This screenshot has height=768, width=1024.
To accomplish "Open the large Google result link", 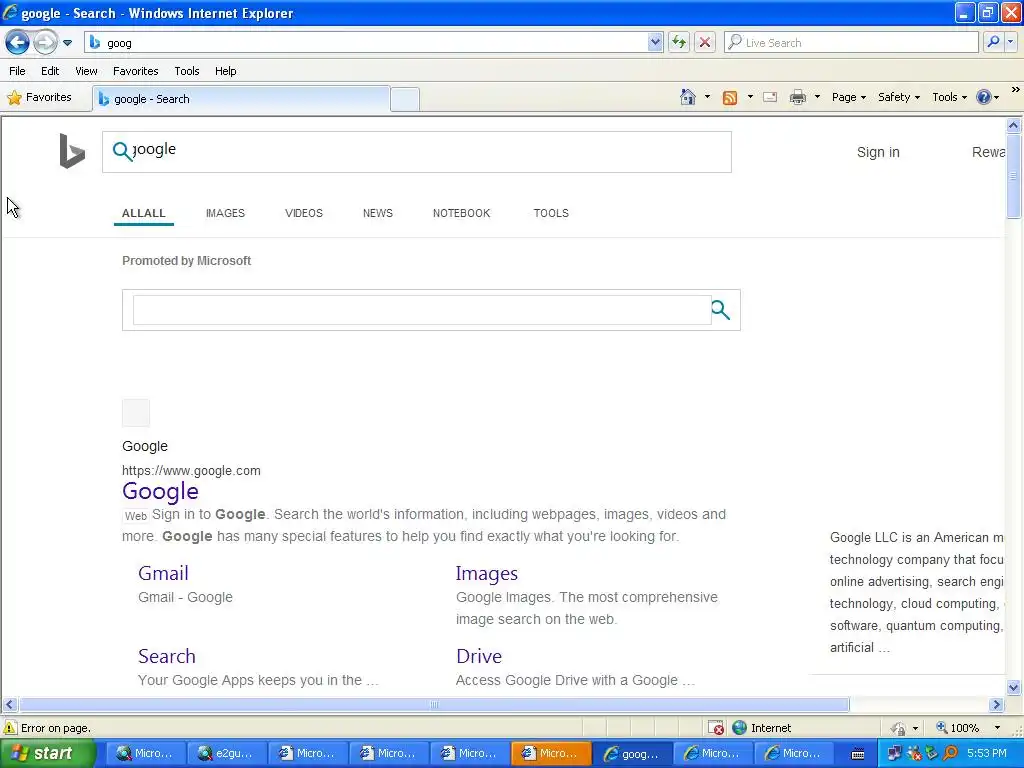I will coord(160,491).
